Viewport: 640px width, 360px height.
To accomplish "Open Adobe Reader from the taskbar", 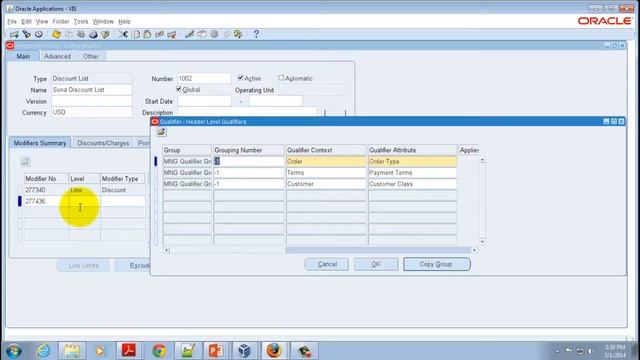I will pyautogui.click(x=129, y=351).
